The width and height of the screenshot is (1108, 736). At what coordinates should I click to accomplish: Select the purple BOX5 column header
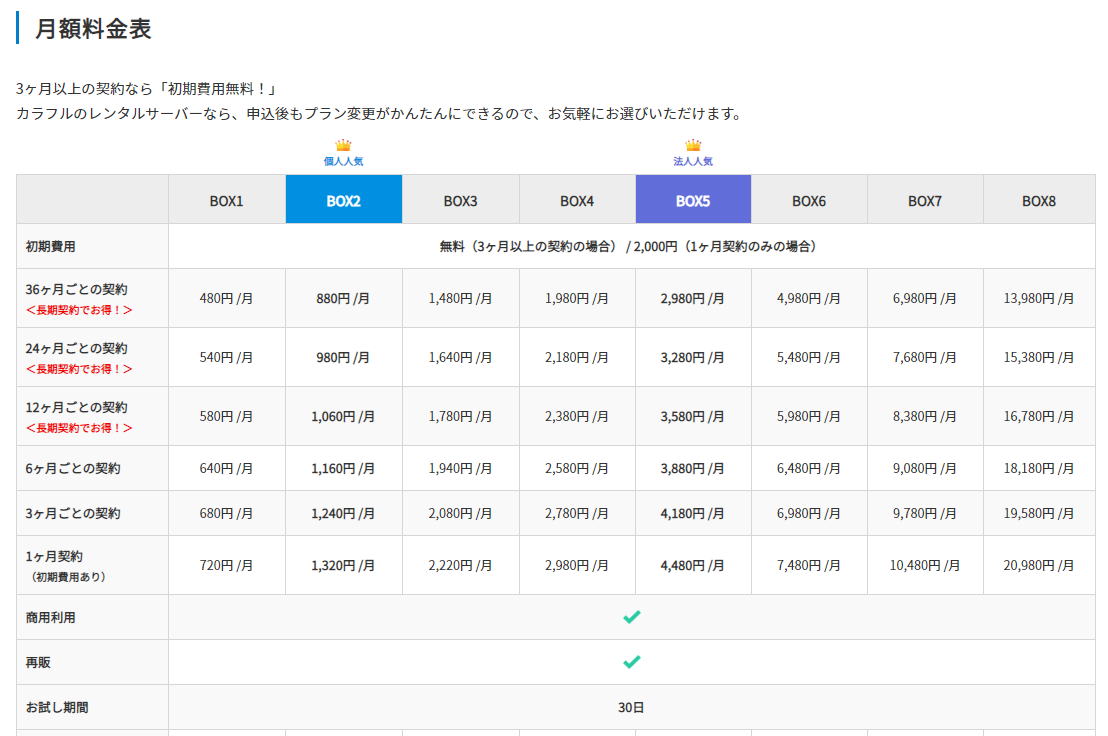click(x=693, y=200)
